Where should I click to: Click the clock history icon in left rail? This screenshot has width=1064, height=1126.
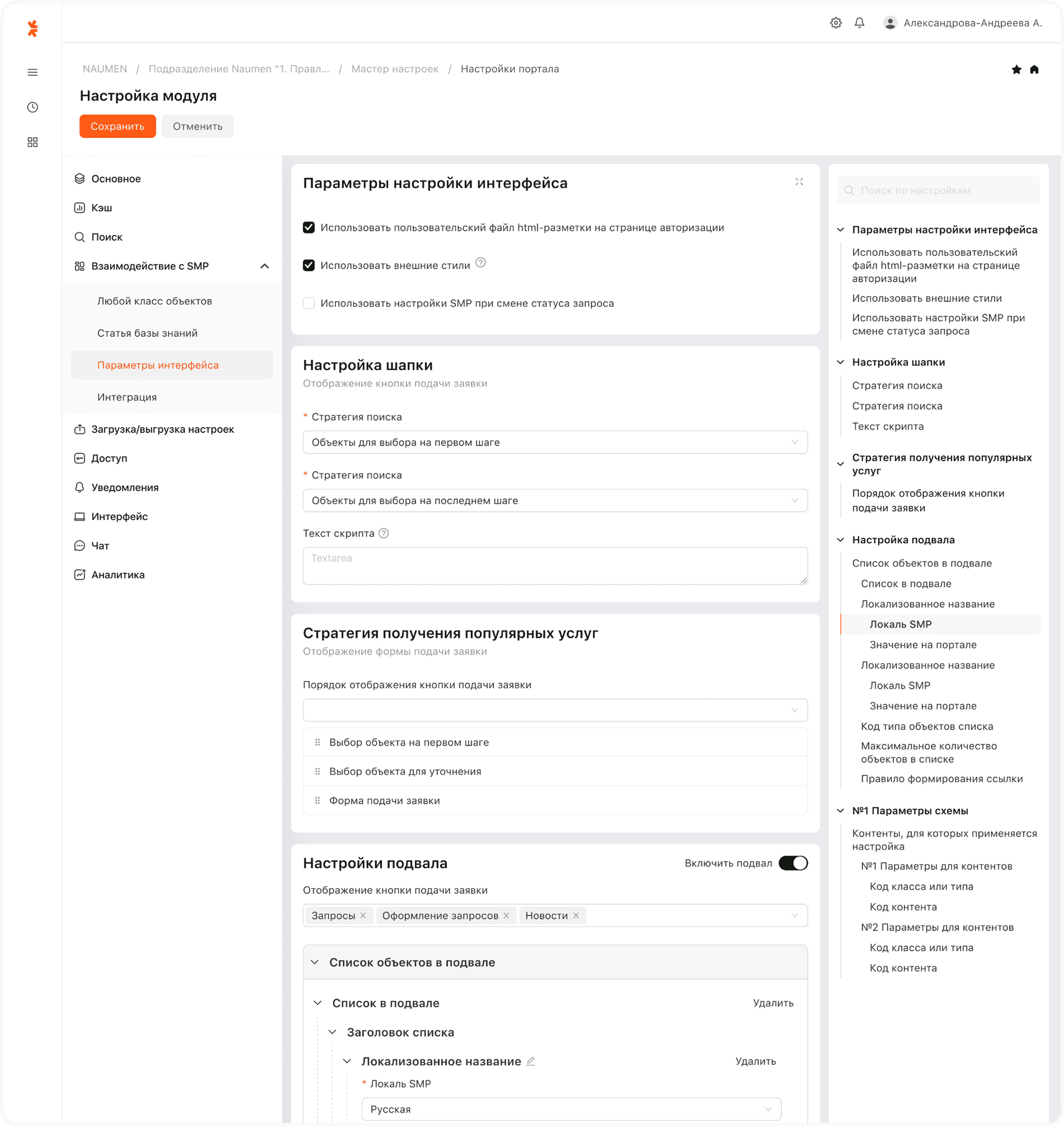pyautogui.click(x=32, y=107)
